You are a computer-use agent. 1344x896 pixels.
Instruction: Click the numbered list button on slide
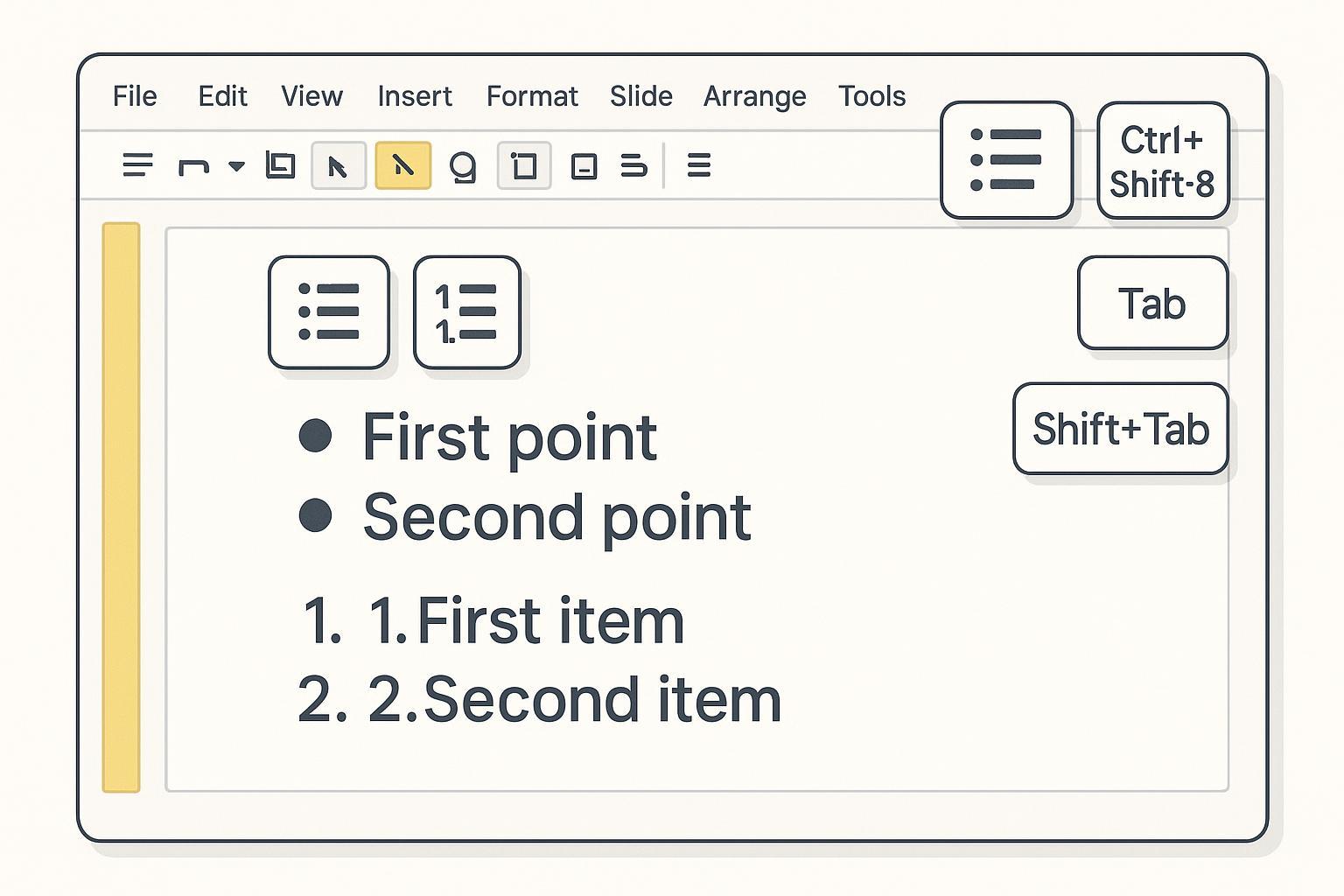pyautogui.click(x=466, y=312)
